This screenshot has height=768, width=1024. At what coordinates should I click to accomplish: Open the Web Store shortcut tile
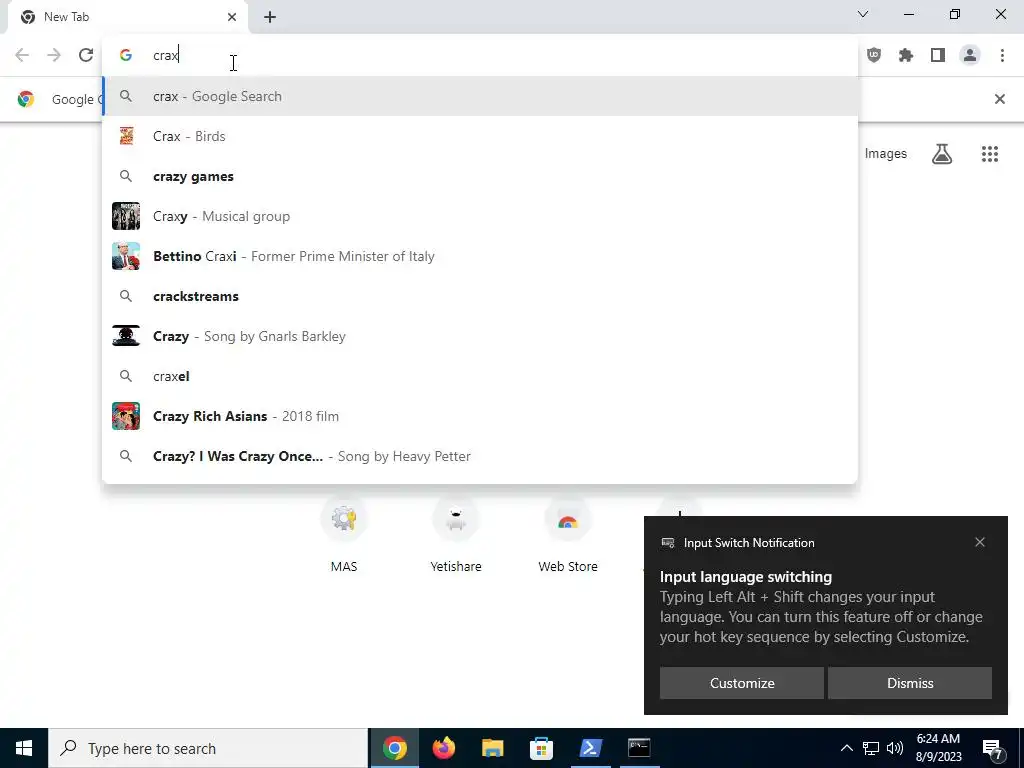[568, 536]
